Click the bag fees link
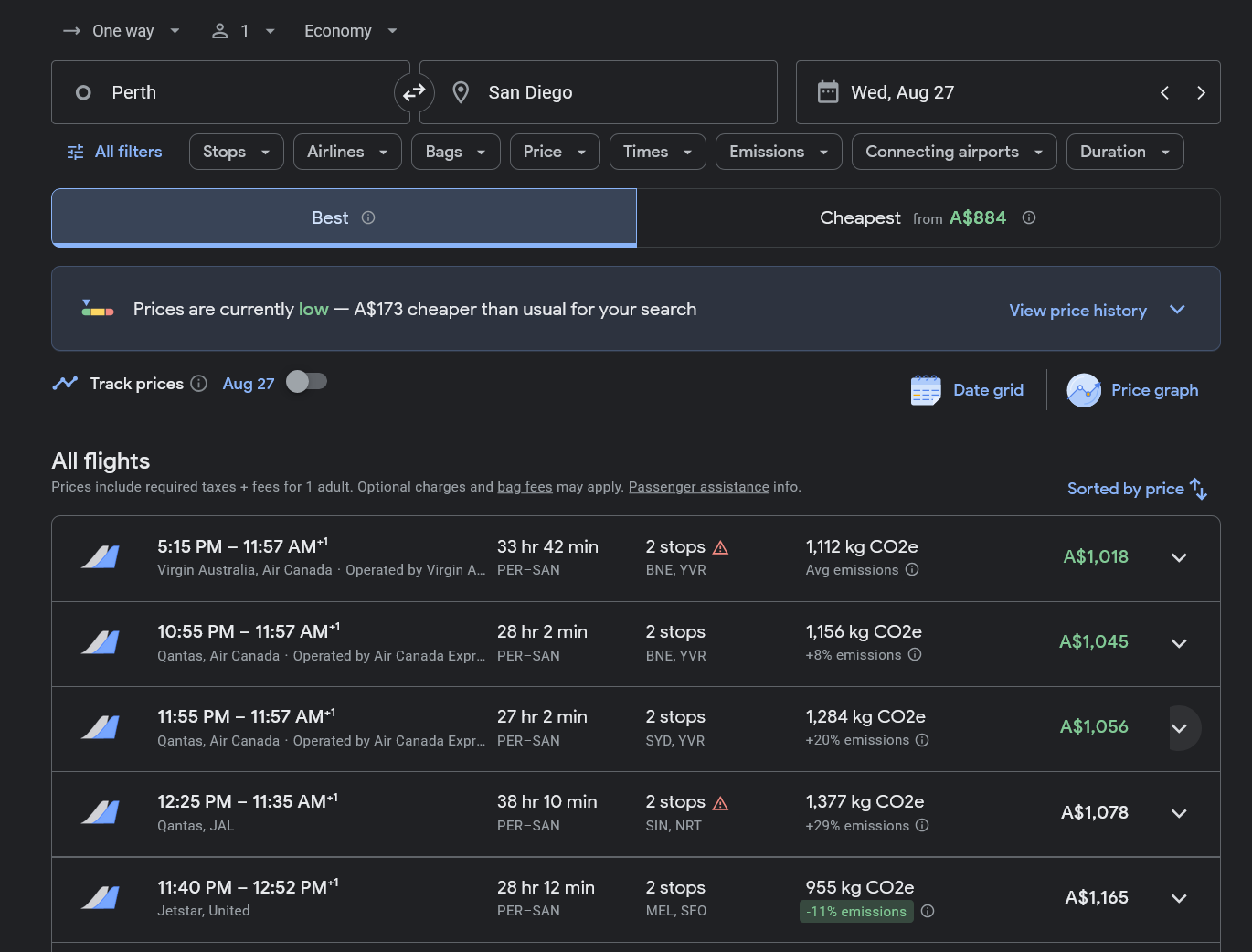The width and height of the screenshot is (1252, 952). pyautogui.click(x=525, y=487)
